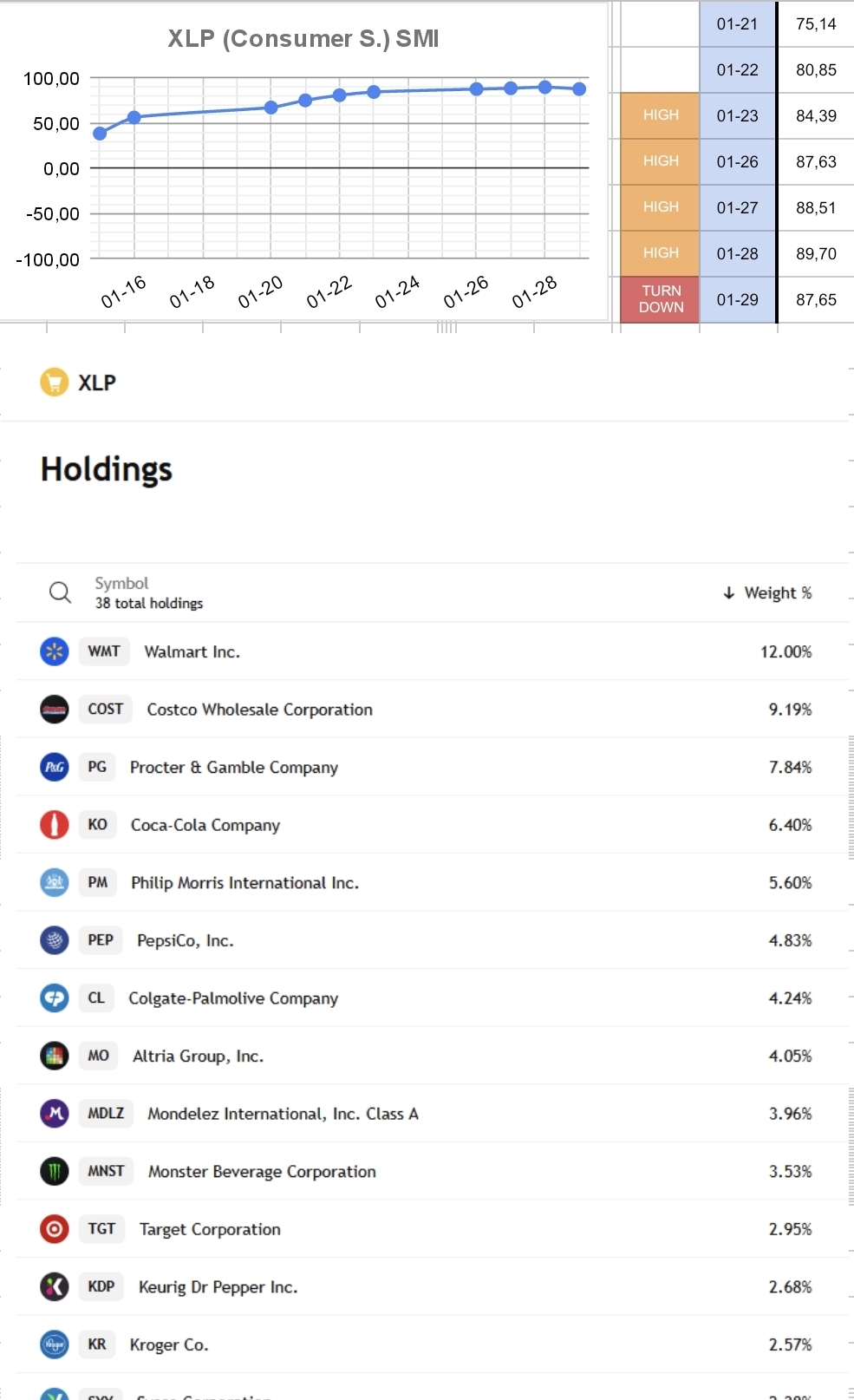Screen dimensions: 854x1400
Task: Click the Walmart logo icon
Action: (x=55, y=651)
